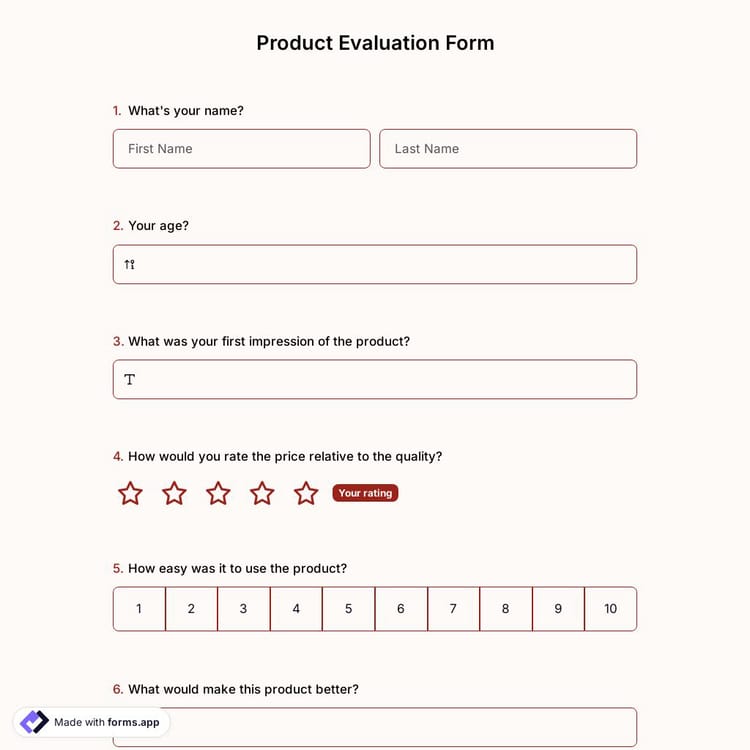Pick ease-of-use score 10
The height and width of the screenshot is (750, 750).
coord(610,609)
